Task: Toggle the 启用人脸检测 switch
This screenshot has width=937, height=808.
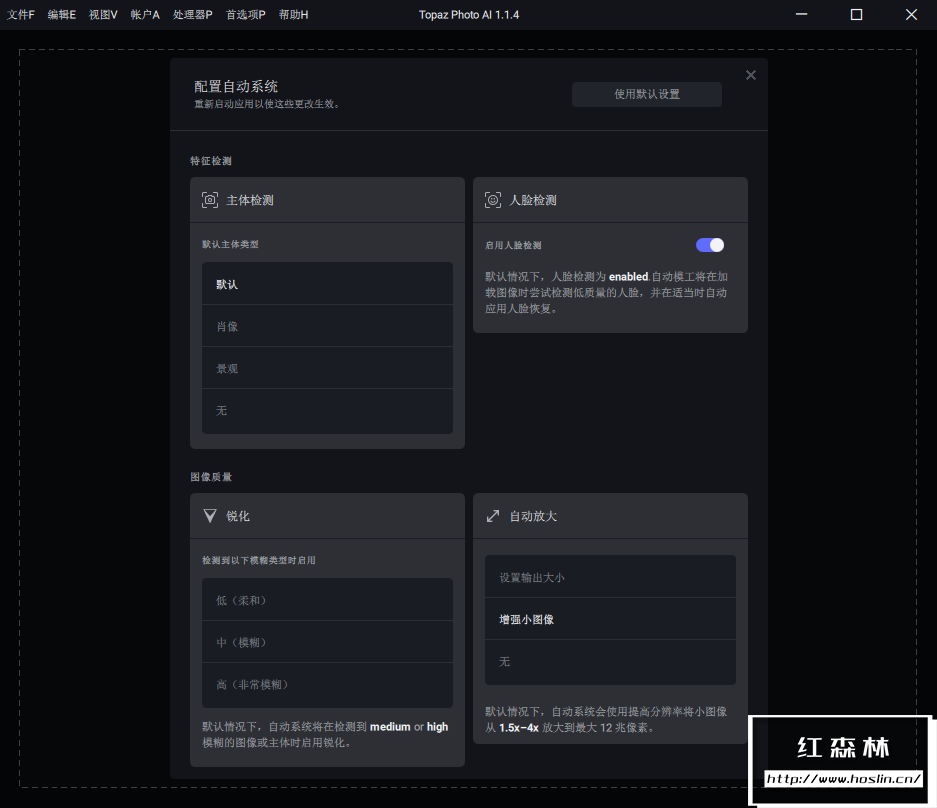Action: click(x=710, y=245)
